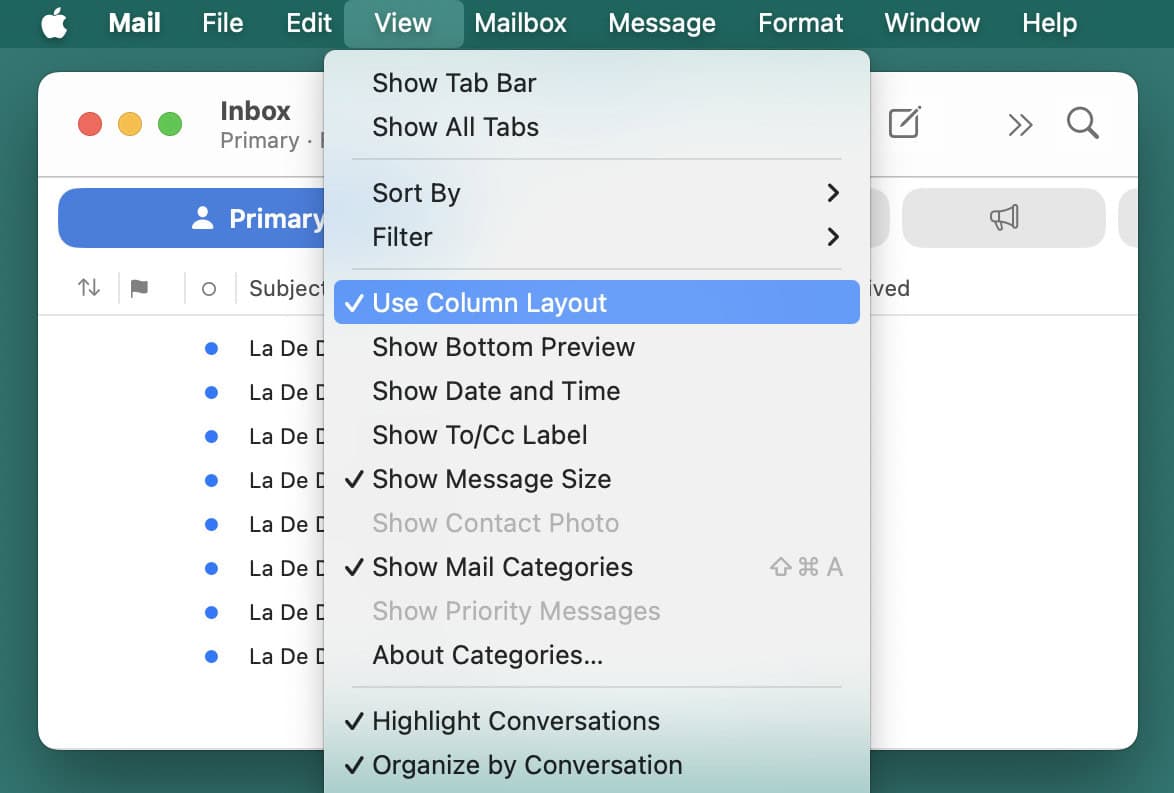Expand the Sort By submenu

[x=597, y=193]
